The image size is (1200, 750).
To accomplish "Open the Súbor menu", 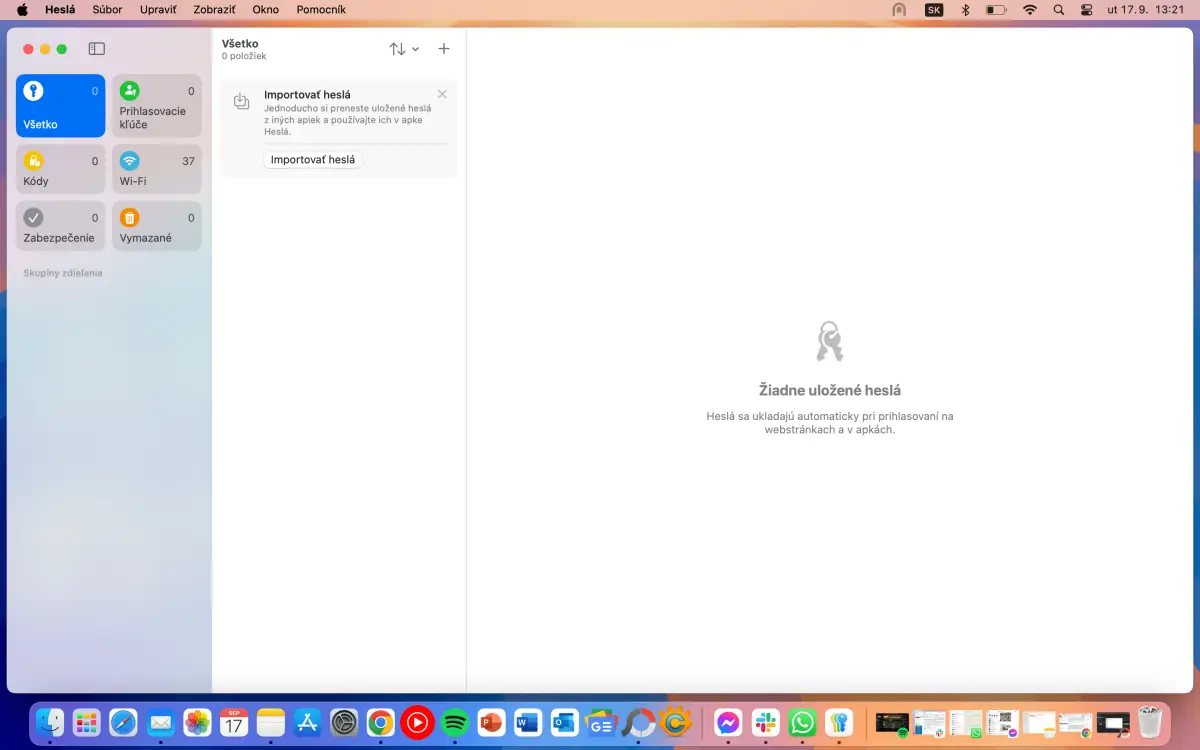I will tap(107, 10).
